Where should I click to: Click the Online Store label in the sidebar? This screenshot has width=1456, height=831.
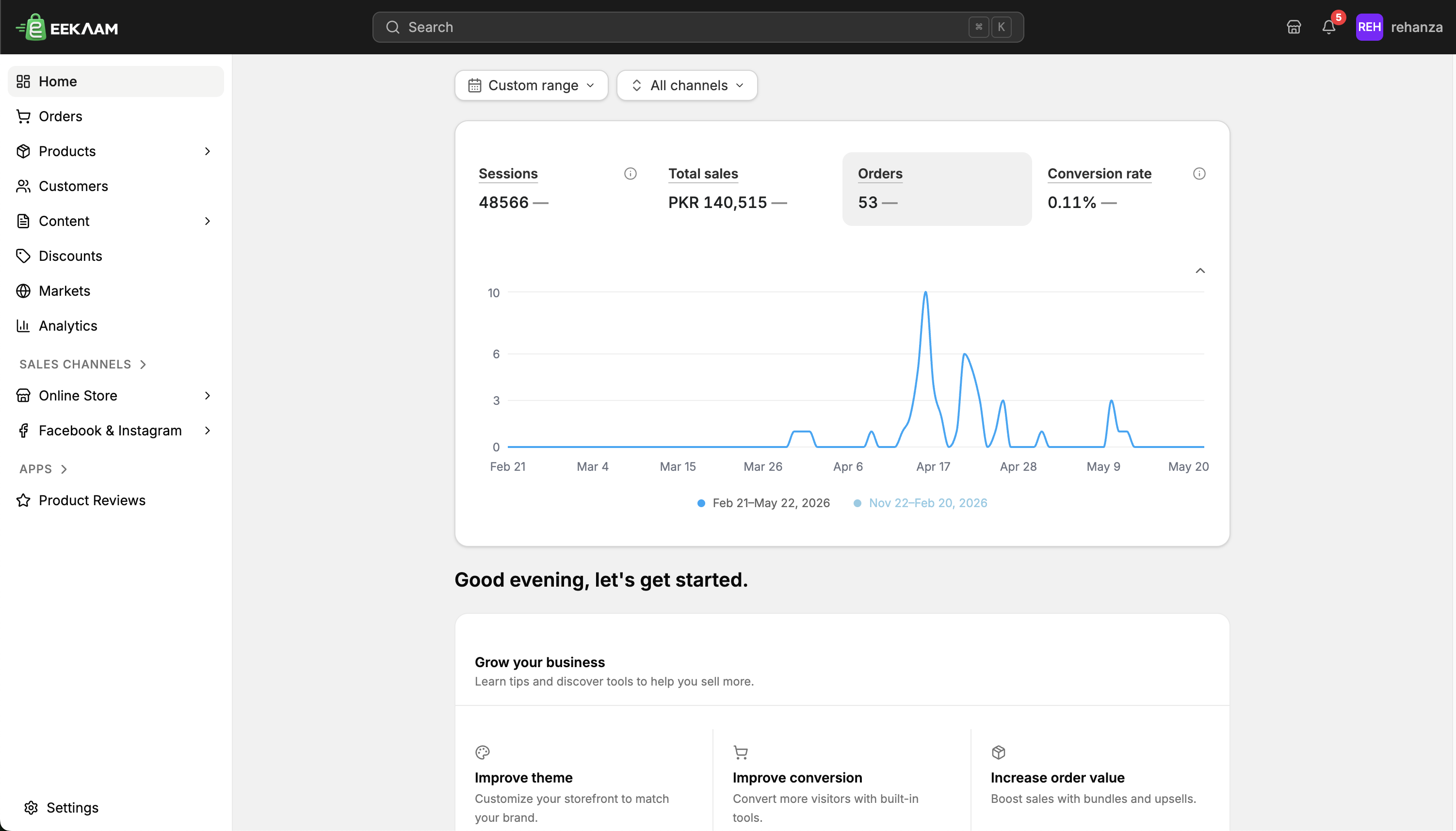coord(78,396)
